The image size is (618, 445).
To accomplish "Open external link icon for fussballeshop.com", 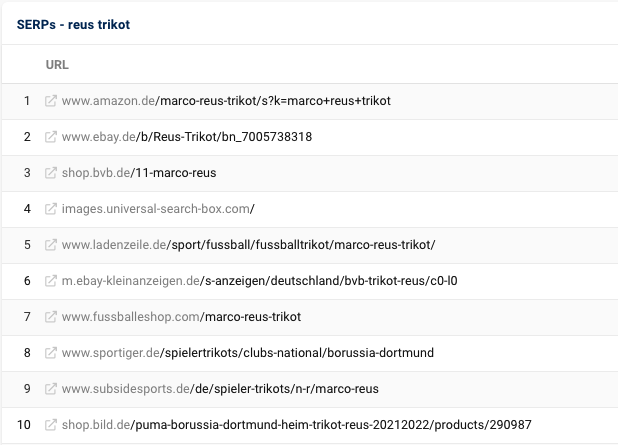I will coord(51,317).
